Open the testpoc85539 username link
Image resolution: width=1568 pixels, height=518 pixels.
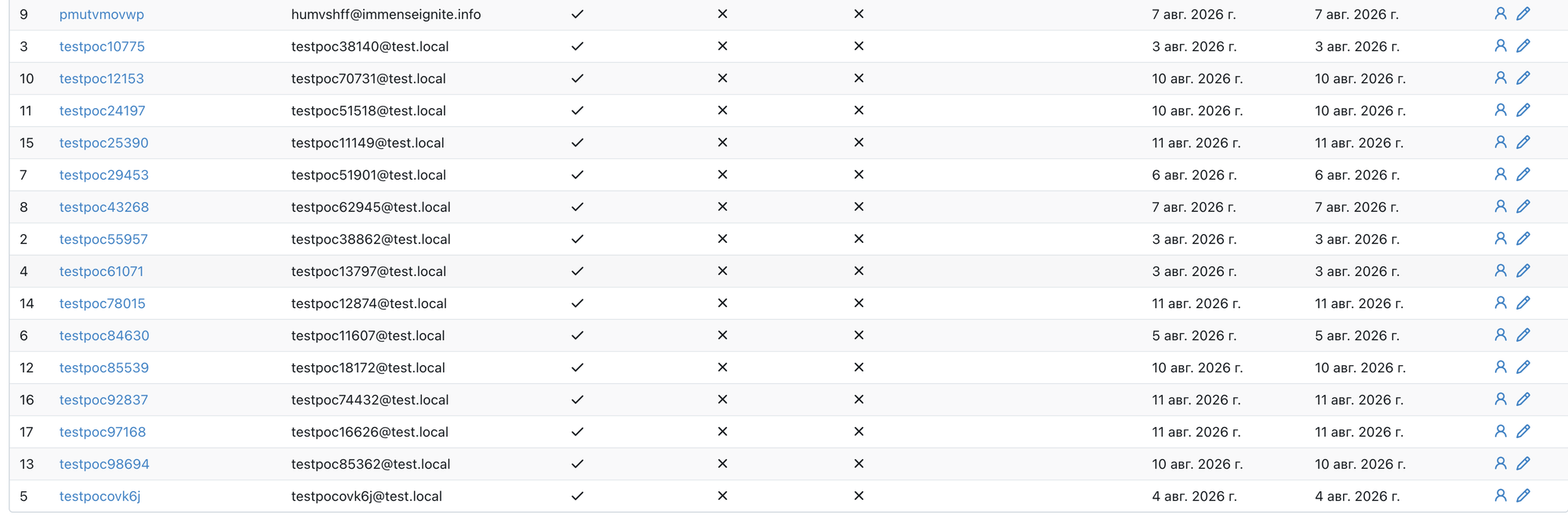[x=103, y=368]
